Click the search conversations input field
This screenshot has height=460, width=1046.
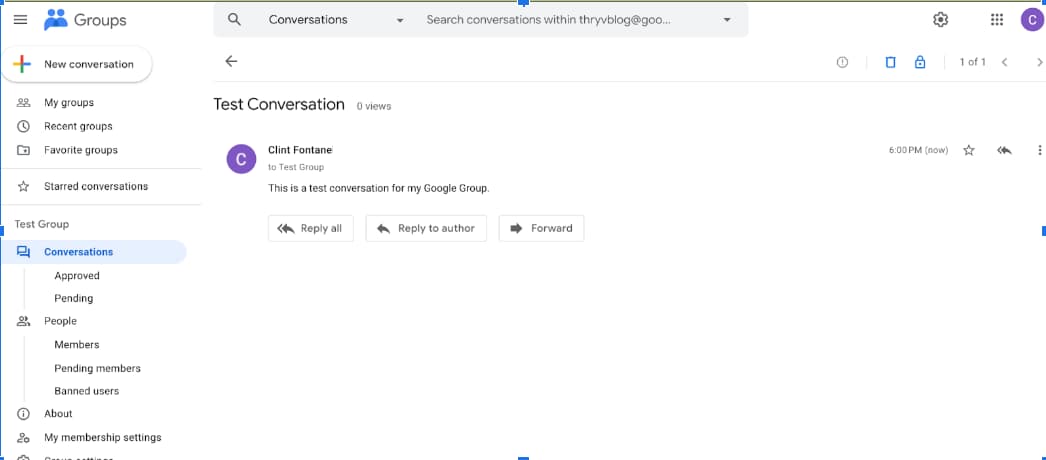(548, 20)
